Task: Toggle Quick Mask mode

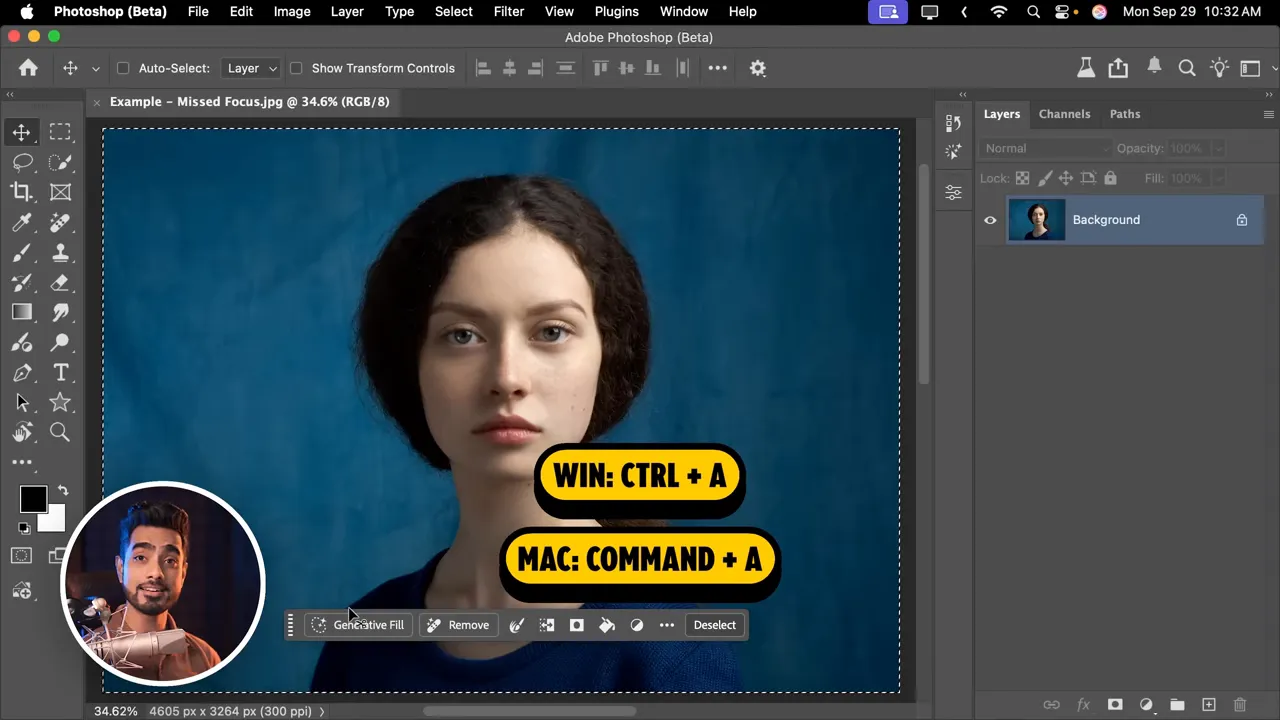Action: (x=21, y=555)
